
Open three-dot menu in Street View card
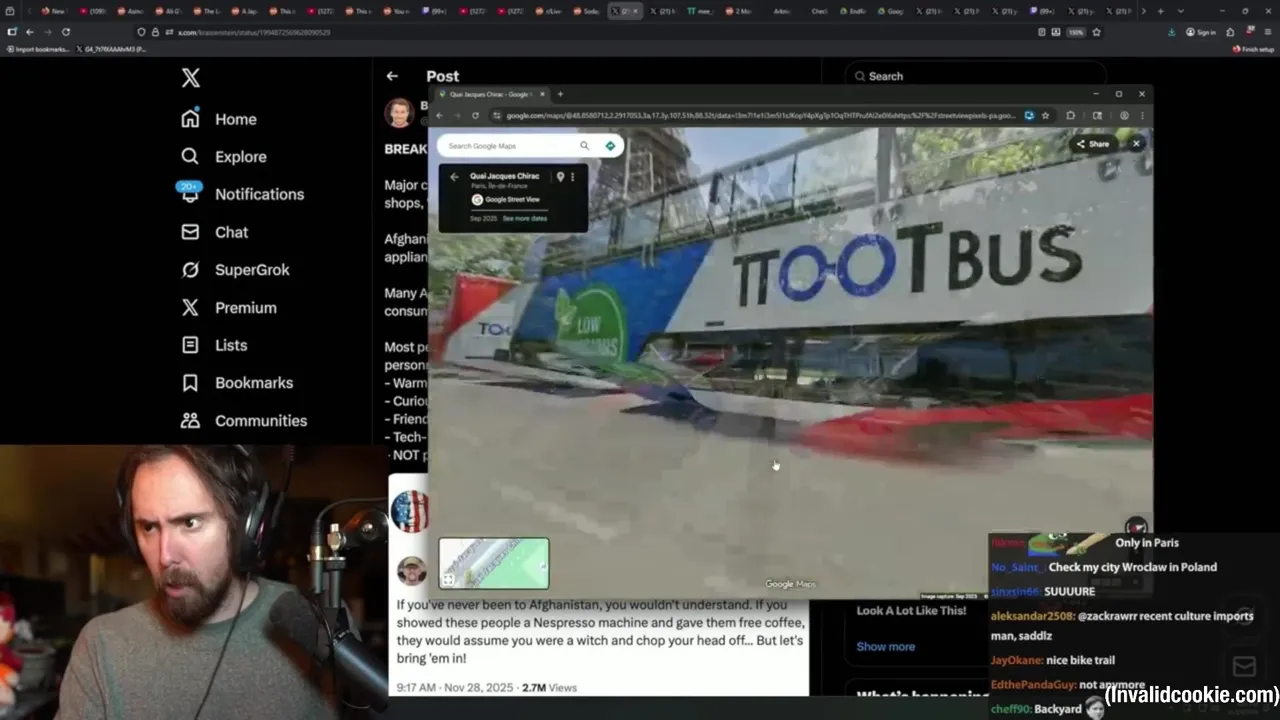(x=573, y=177)
